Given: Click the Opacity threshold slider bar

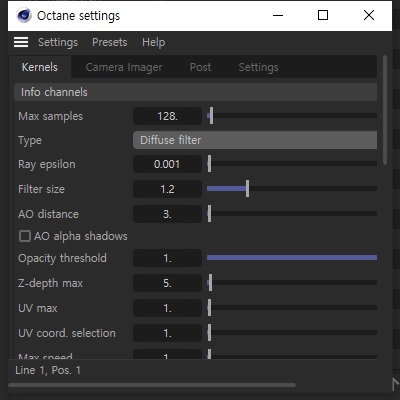Looking at the screenshot, I should coord(292,257).
